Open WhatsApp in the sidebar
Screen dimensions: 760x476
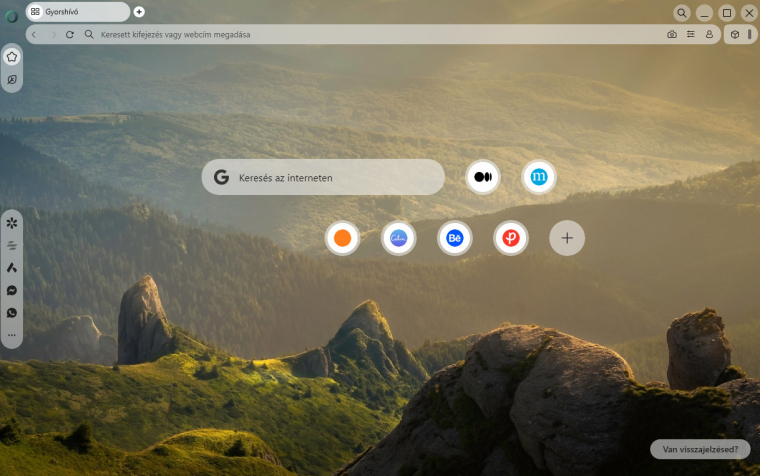click(12, 313)
